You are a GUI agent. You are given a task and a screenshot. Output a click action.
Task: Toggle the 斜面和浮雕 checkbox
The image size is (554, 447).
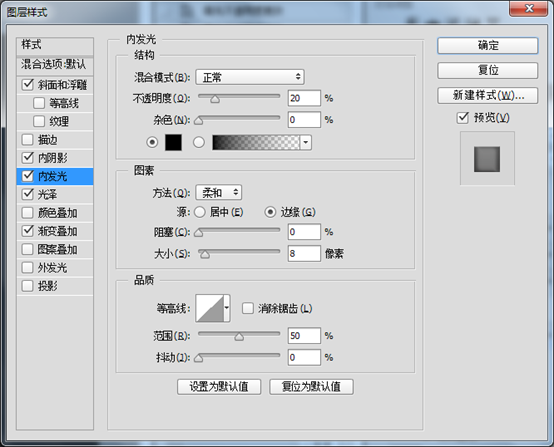28,84
